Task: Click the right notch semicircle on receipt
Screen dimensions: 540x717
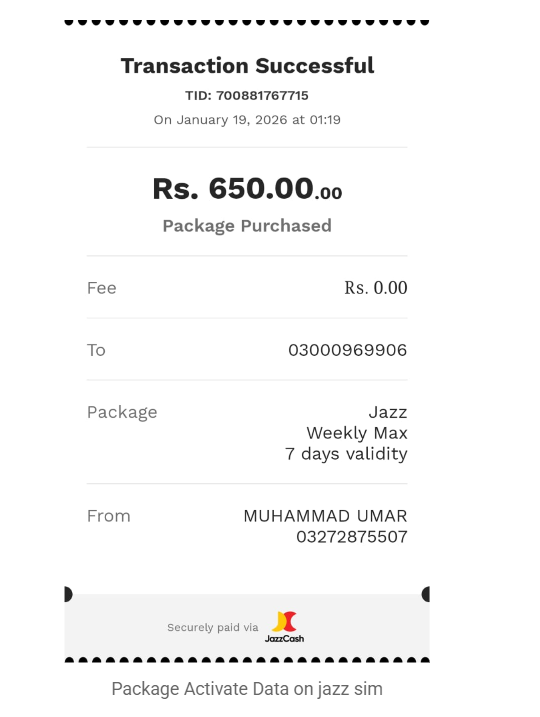Action: (x=426, y=594)
